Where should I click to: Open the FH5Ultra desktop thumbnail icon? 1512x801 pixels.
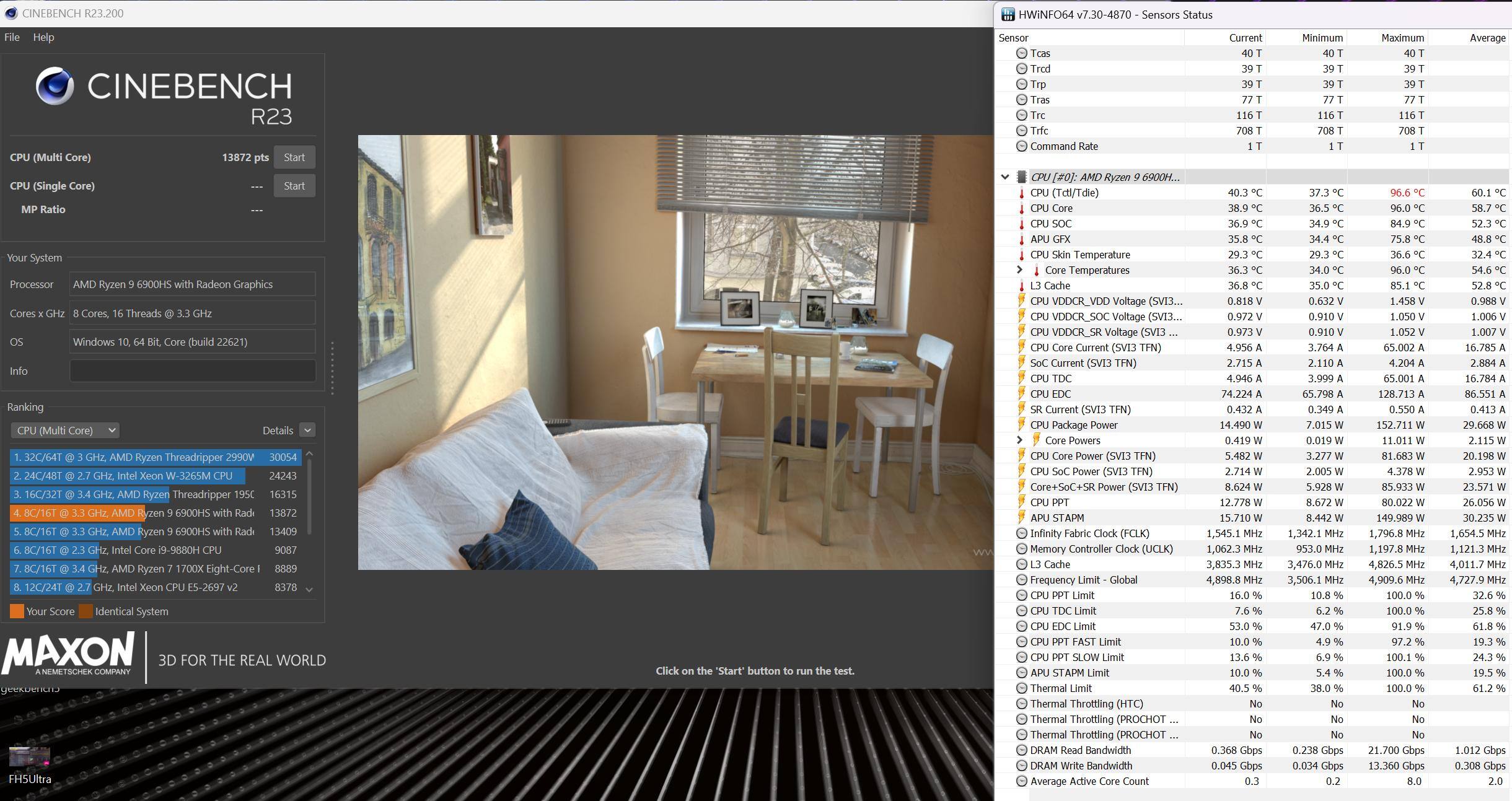[29, 757]
